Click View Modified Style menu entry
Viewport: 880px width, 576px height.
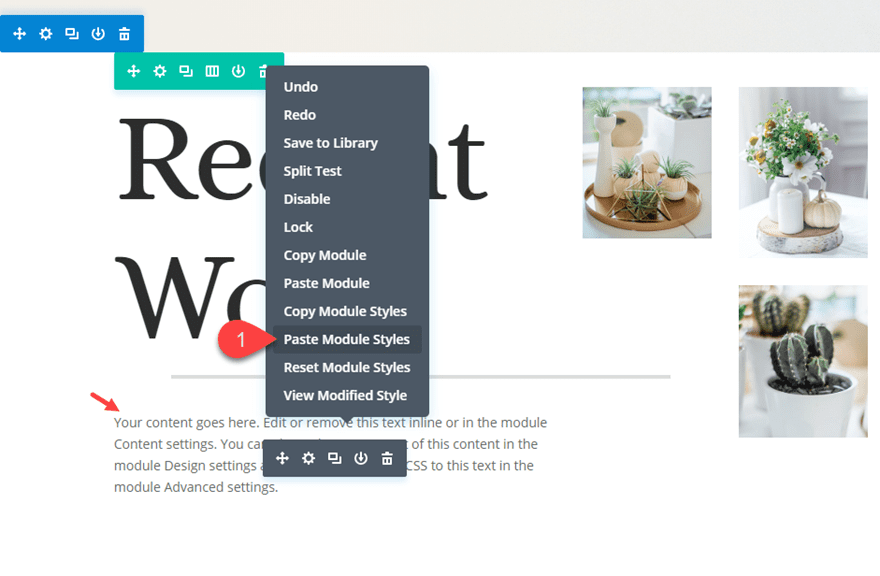tap(345, 395)
